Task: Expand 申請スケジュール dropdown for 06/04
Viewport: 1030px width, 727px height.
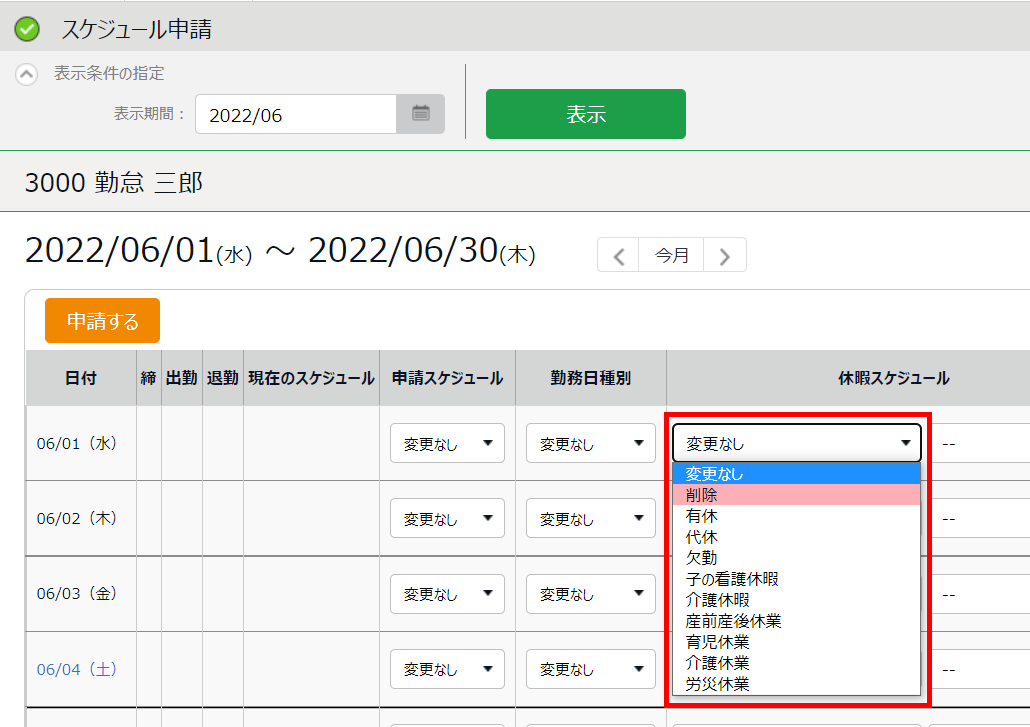Action: point(447,669)
